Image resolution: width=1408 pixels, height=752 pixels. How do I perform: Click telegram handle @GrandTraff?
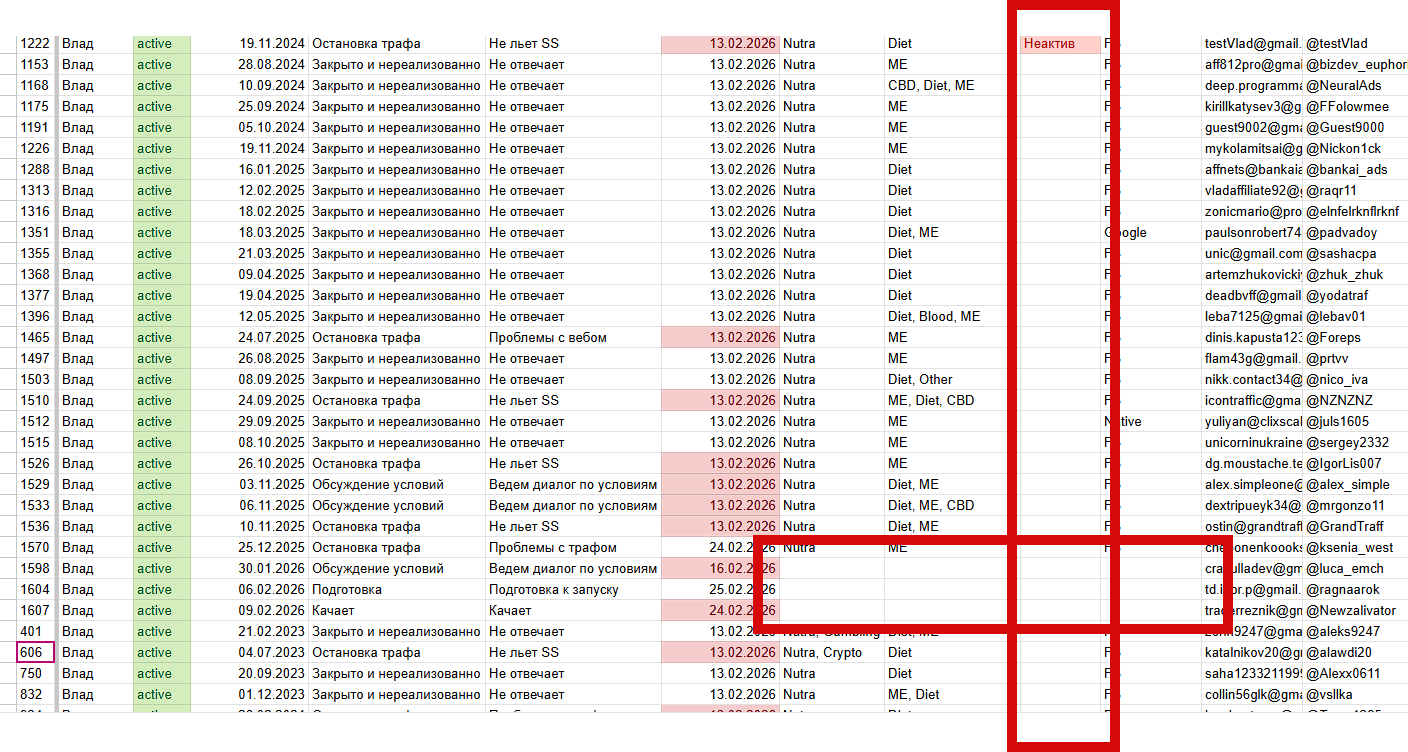pyautogui.click(x=1355, y=527)
